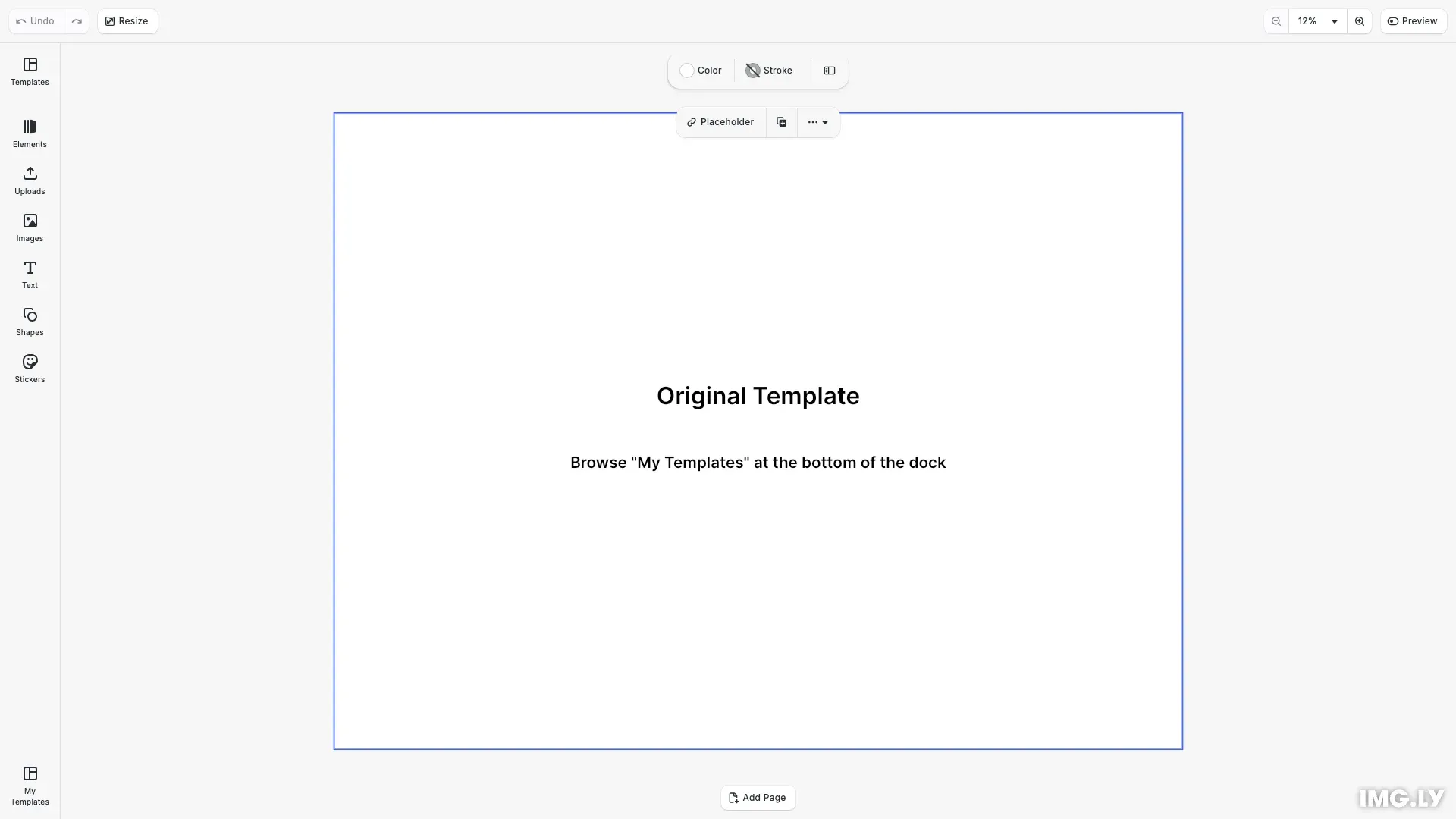This screenshot has width=1456, height=819.
Task: Open the Templates panel
Action: point(30,72)
